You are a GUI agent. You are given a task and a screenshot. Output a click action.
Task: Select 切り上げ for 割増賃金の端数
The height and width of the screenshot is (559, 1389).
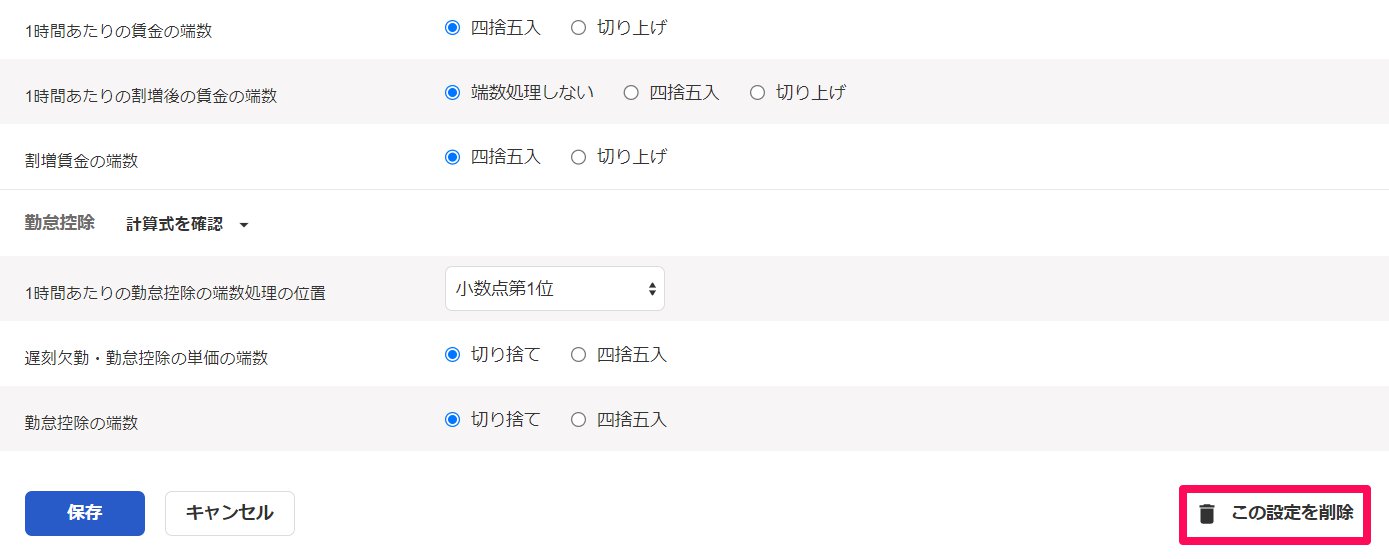[x=578, y=157]
